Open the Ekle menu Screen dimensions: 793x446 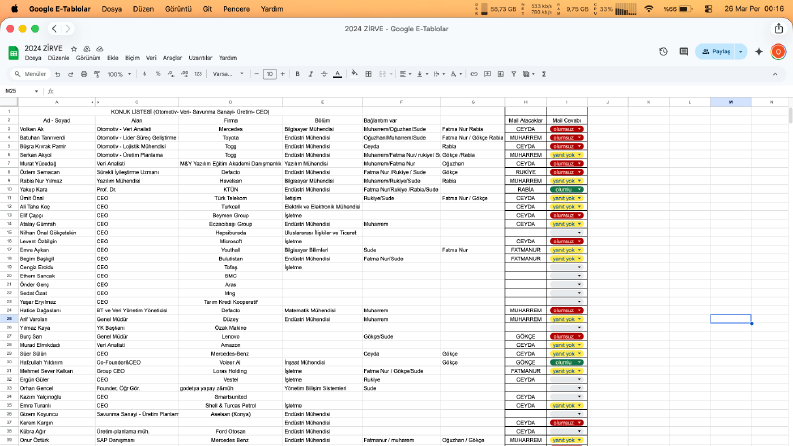coord(113,58)
